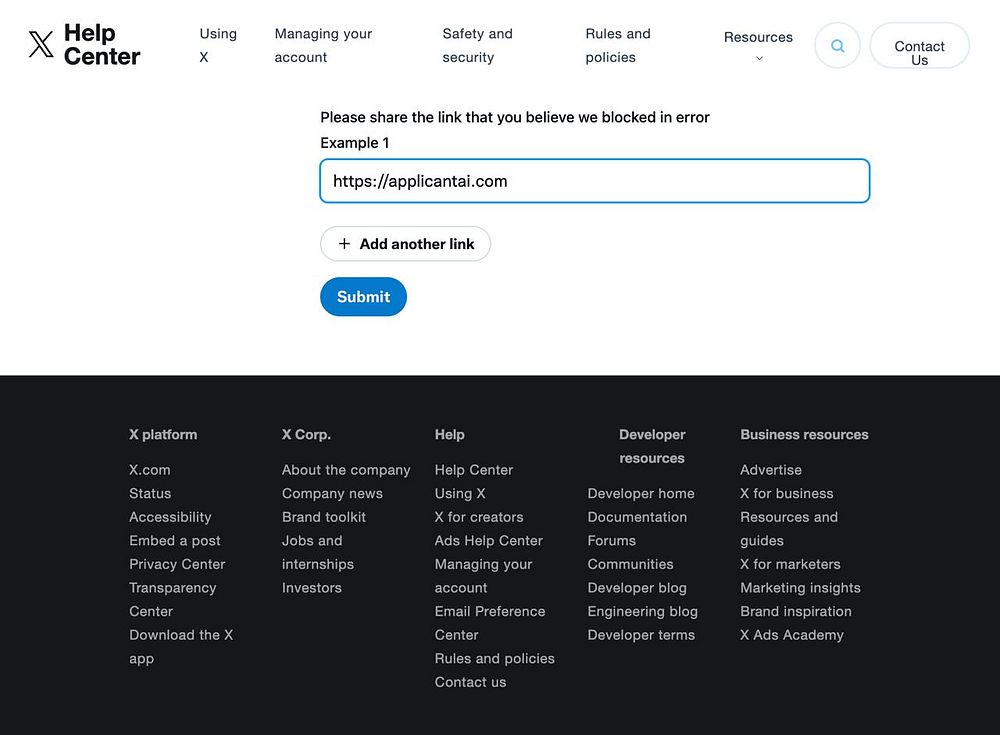Click the plus icon to add link
The height and width of the screenshot is (735, 1000).
tap(345, 244)
